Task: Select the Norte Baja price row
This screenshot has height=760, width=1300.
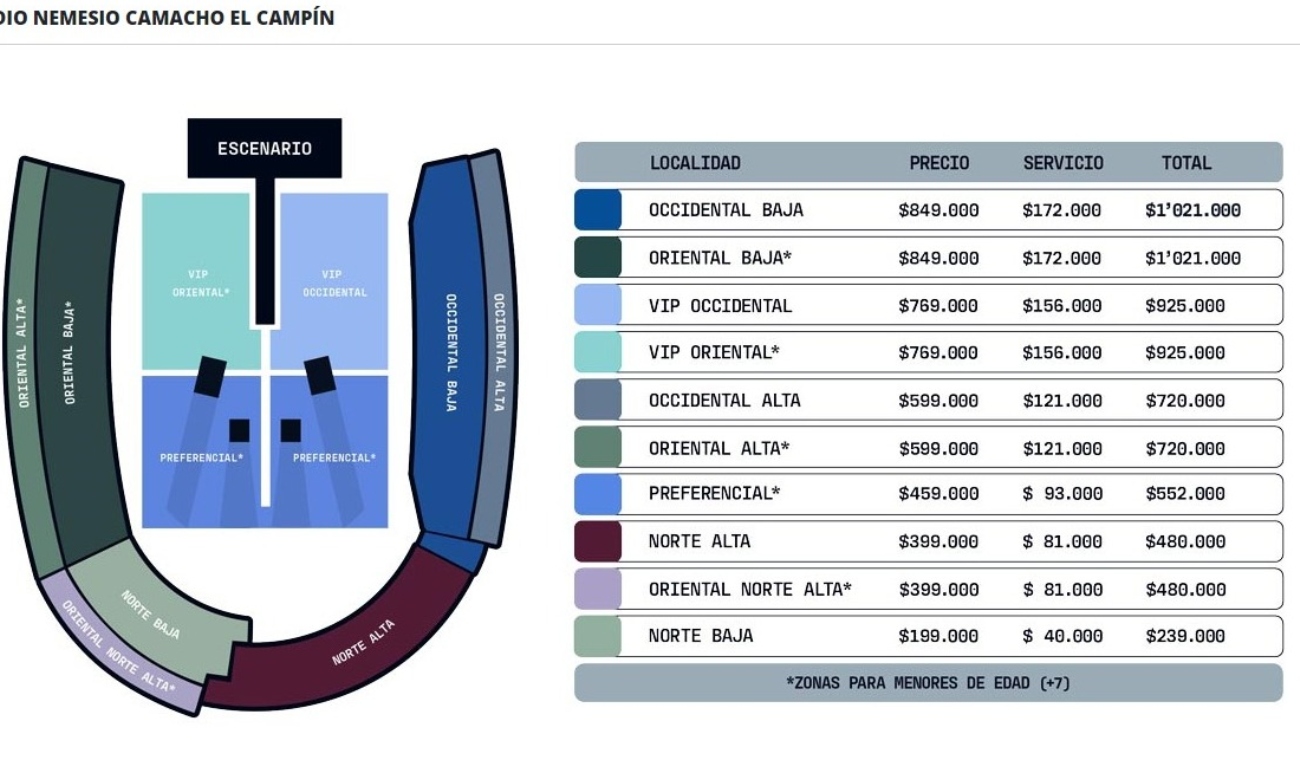Action: [x=928, y=636]
